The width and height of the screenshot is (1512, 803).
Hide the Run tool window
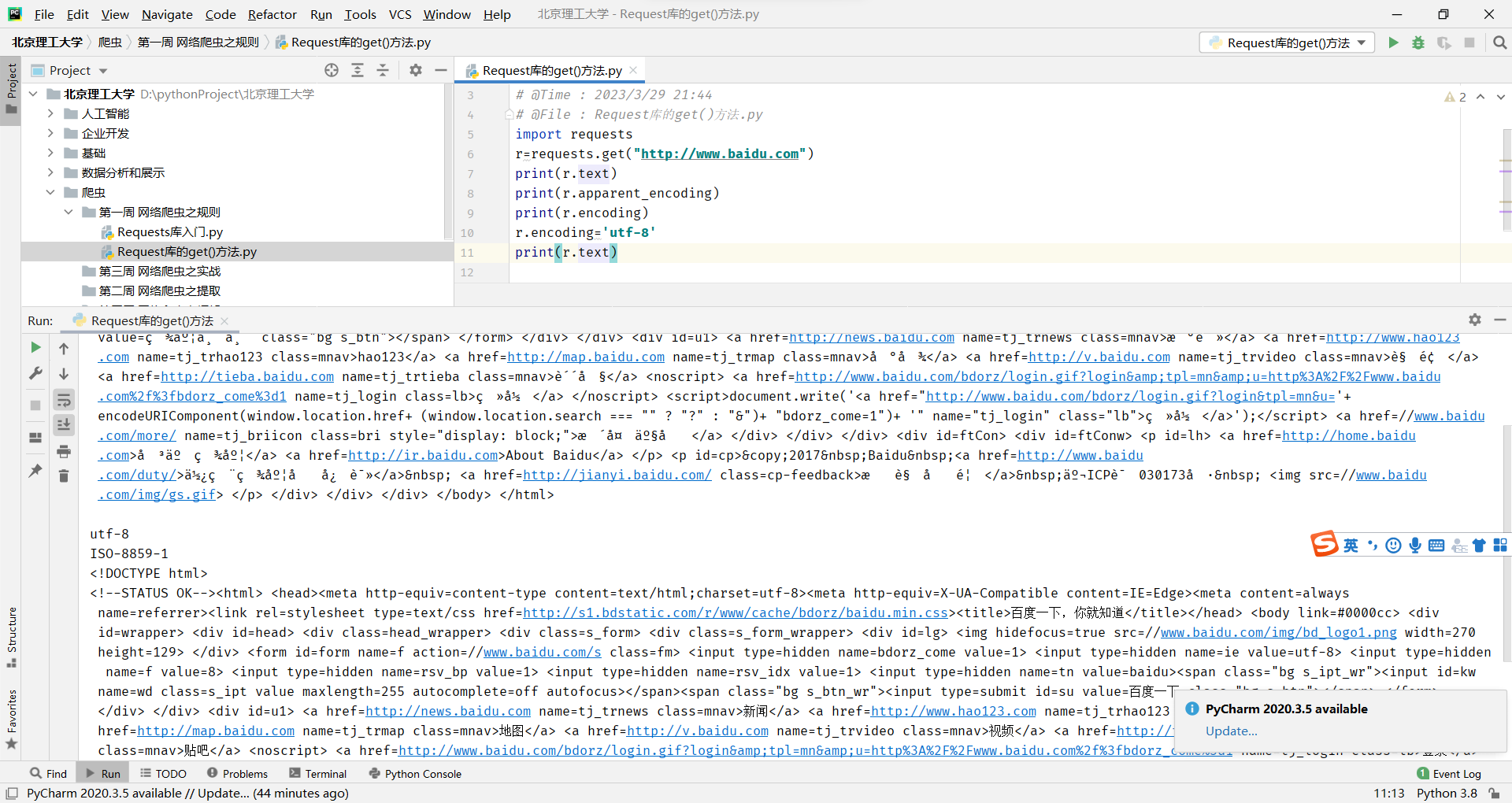(1500, 320)
